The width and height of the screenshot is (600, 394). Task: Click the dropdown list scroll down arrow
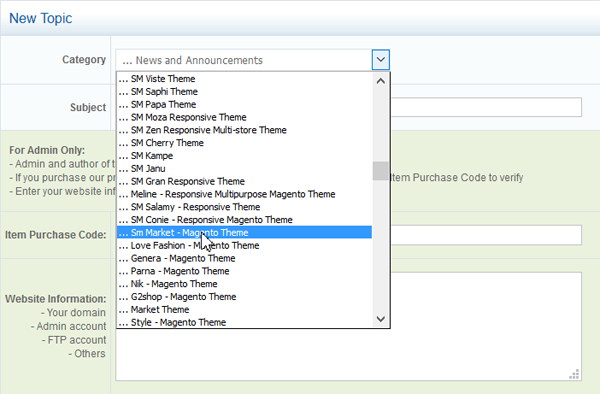pyautogui.click(x=381, y=319)
